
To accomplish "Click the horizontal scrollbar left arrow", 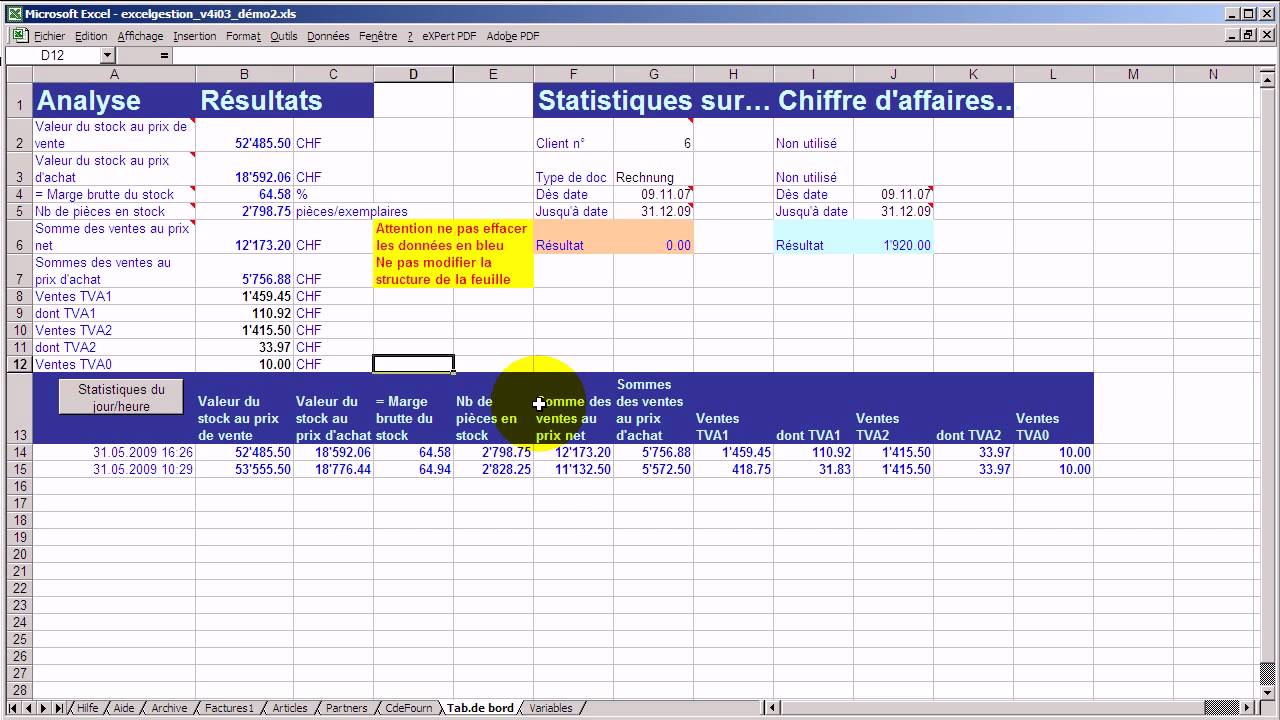I will (x=774, y=708).
